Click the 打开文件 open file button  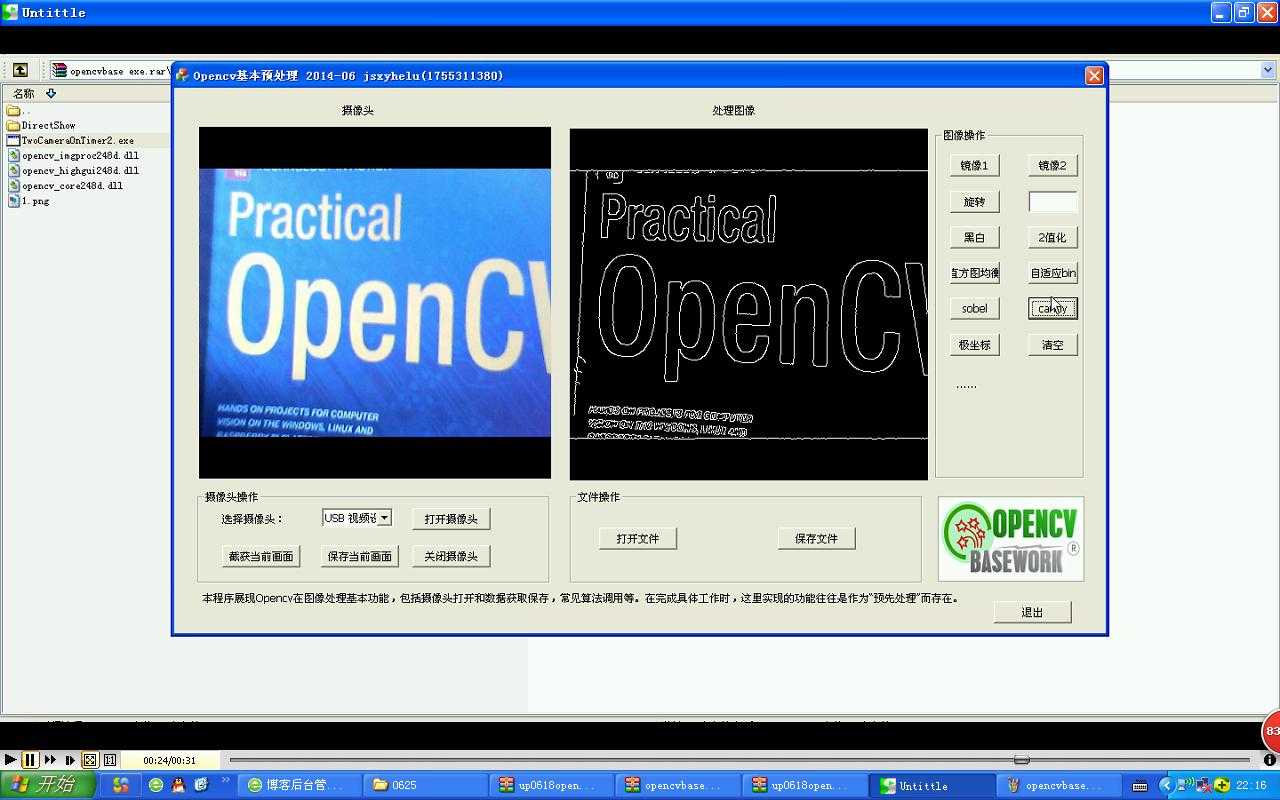tap(638, 539)
